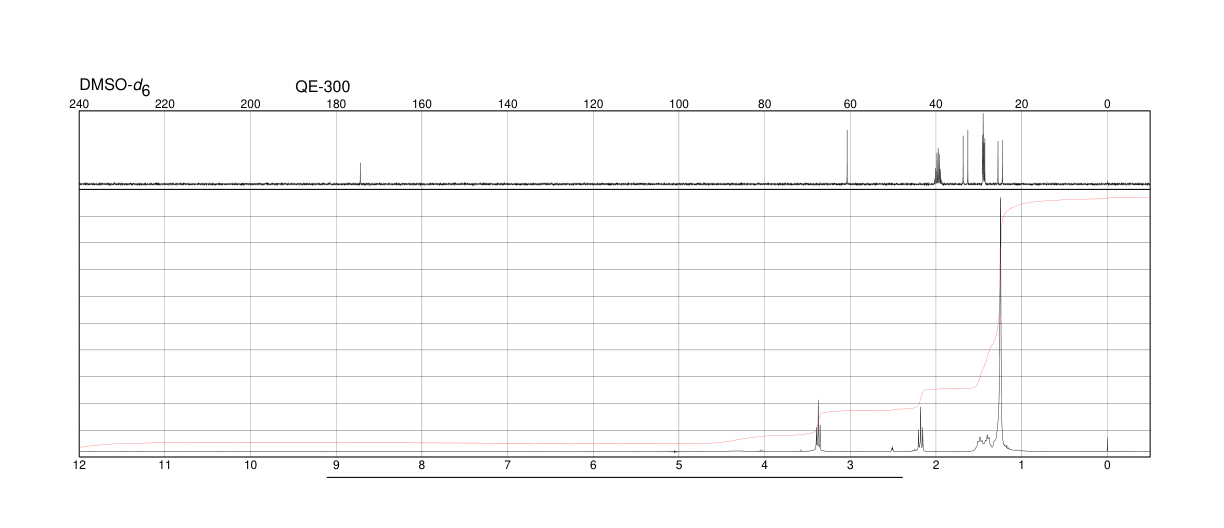Click the 12 ppm label on proton axis

pos(79,465)
